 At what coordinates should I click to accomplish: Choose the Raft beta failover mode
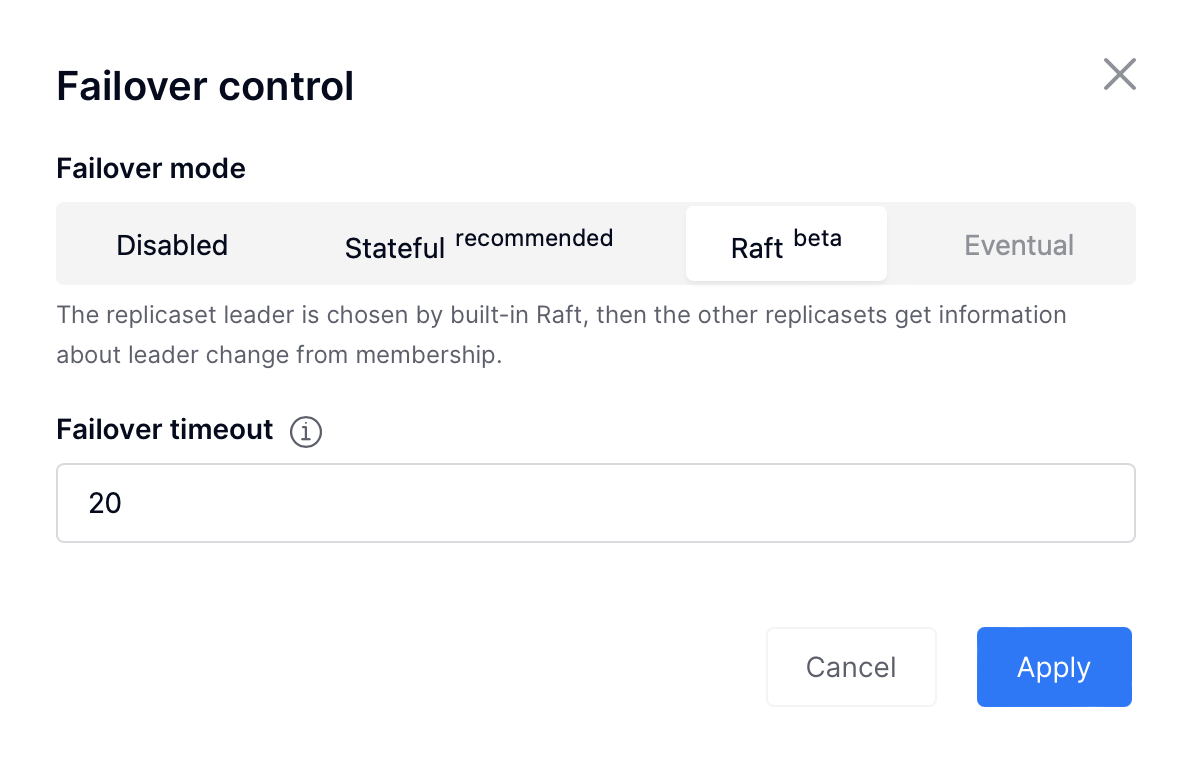(786, 244)
